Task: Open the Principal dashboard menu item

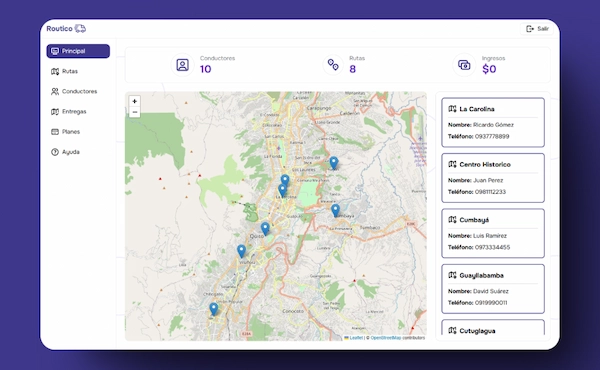Action: click(x=78, y=51)
